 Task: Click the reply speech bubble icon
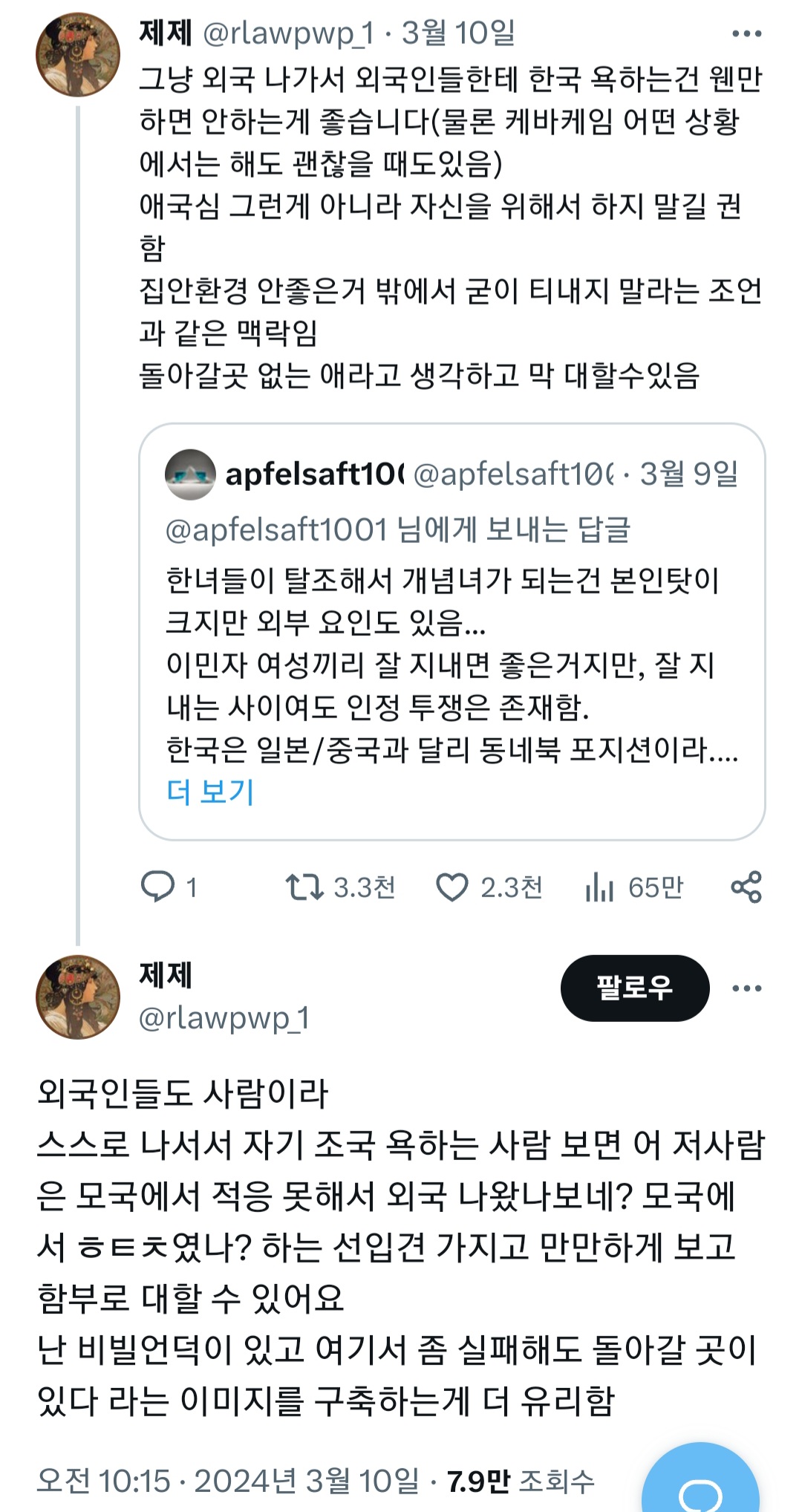pos(157,887)
